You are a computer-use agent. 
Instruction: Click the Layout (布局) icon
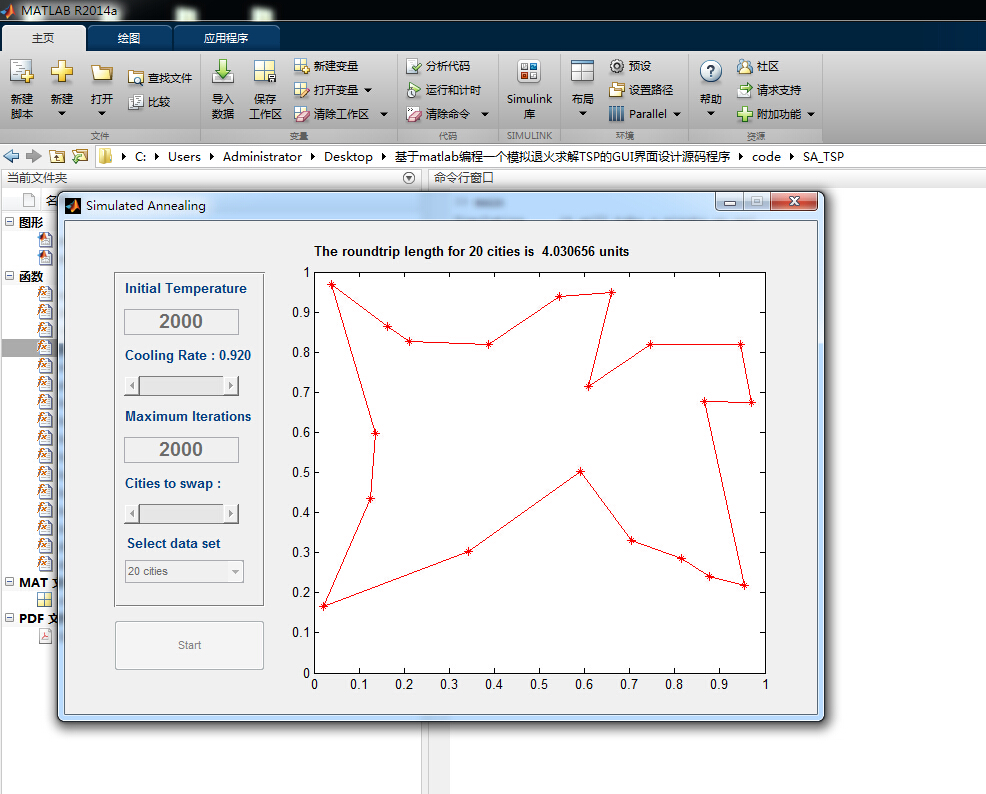click(x=582, y=71)
